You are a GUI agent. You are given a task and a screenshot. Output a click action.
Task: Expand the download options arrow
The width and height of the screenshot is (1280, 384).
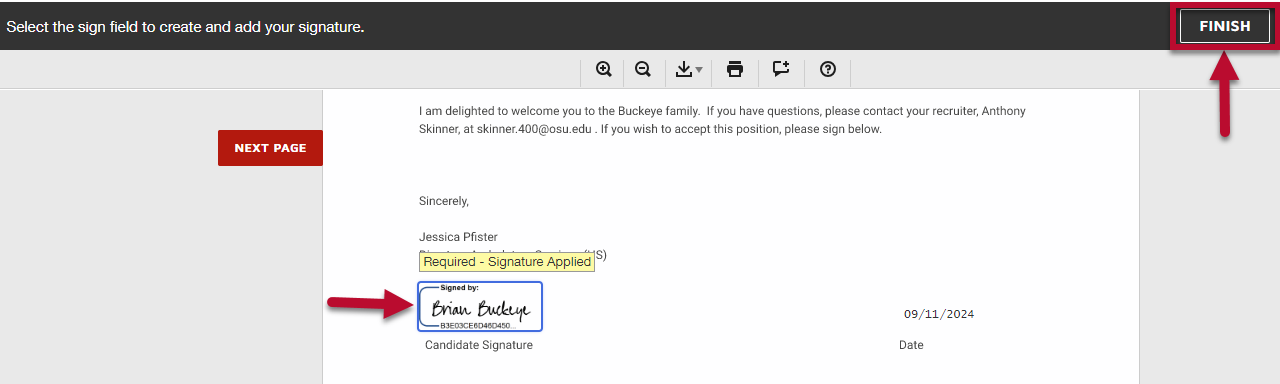[x=699, y=70]
